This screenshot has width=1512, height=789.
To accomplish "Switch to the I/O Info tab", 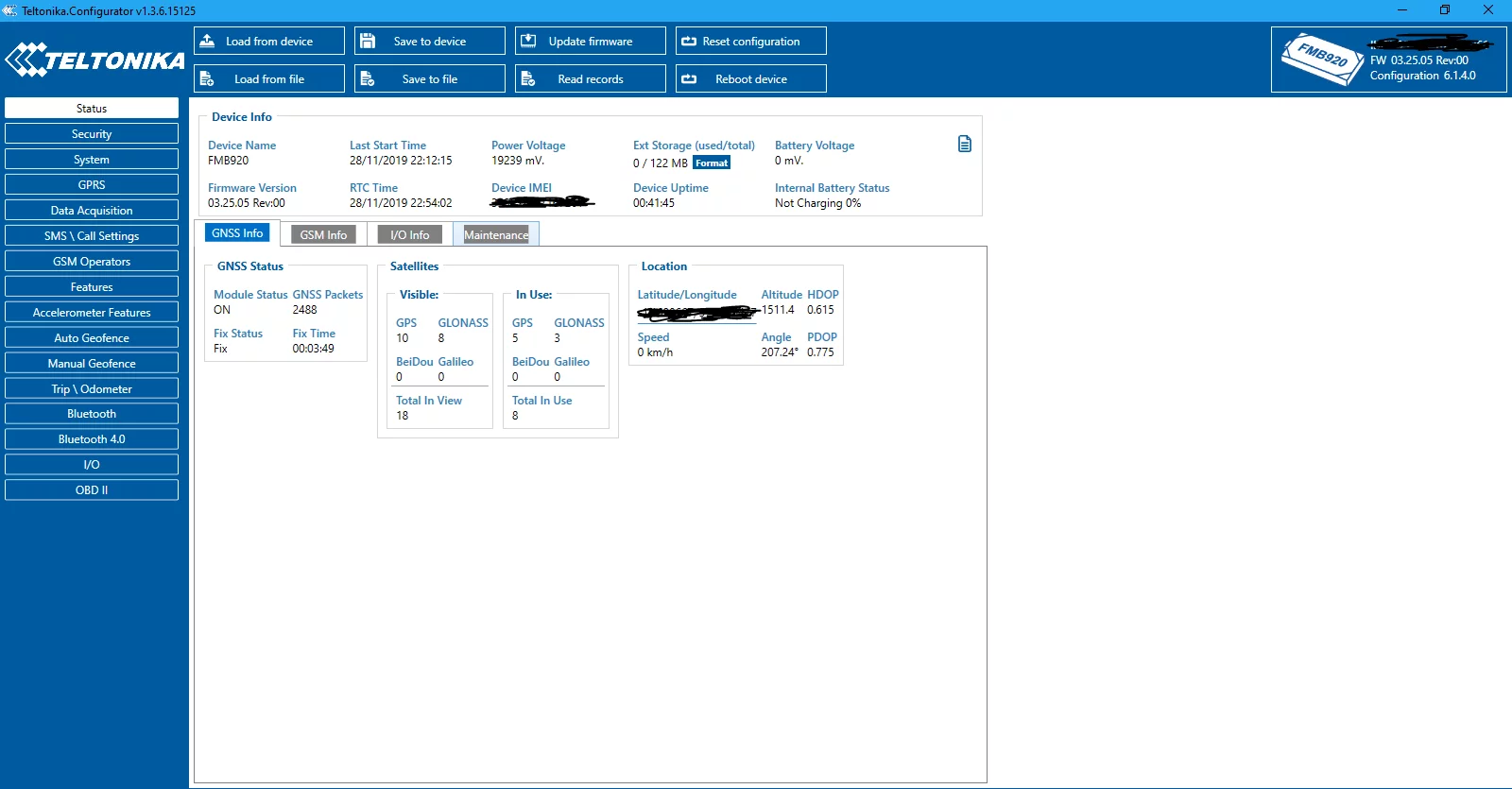I will pyautogui.click(x=410, y=234).
